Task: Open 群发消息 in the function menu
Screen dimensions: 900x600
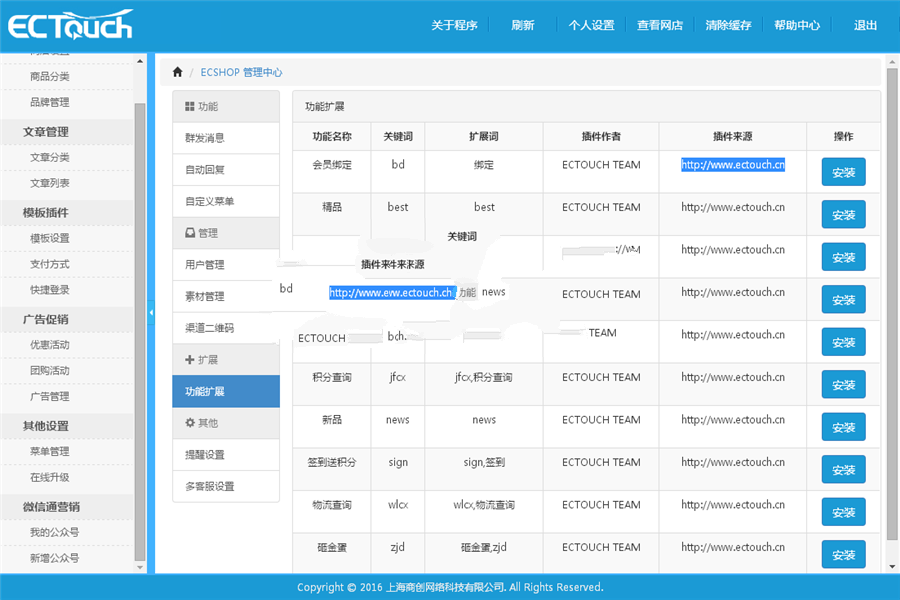Action: (x=226, y=138)
